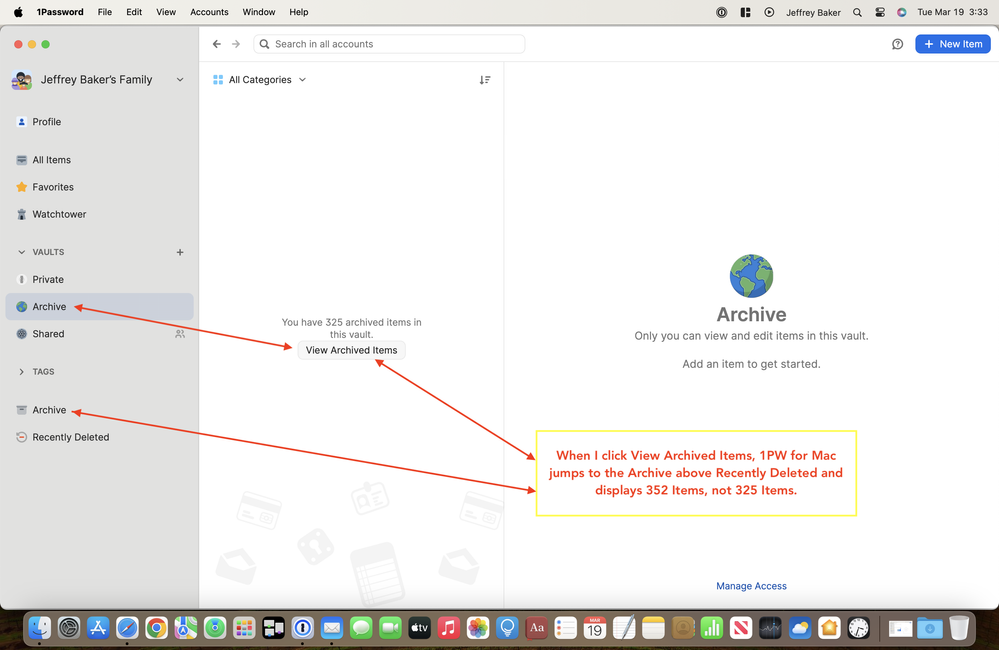Open Watchtower in the sidebar

59,214
